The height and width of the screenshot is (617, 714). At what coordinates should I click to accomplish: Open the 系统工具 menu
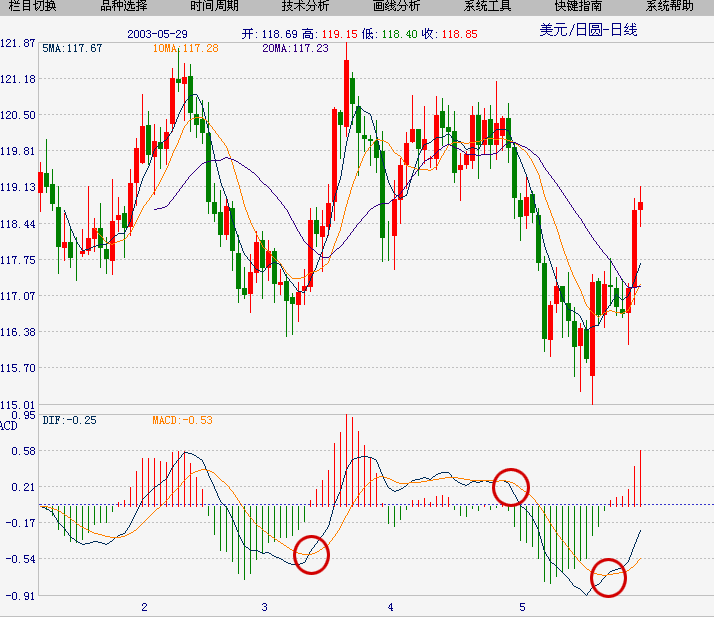pos(488,6)
